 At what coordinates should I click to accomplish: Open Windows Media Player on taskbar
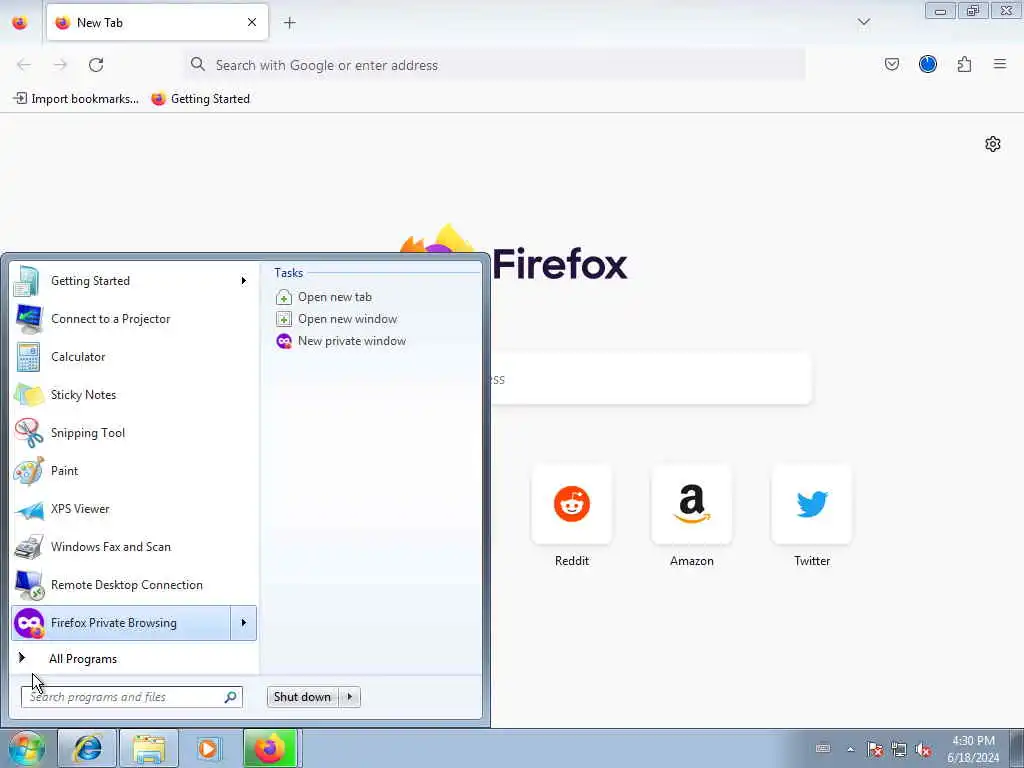coord(209,748)
